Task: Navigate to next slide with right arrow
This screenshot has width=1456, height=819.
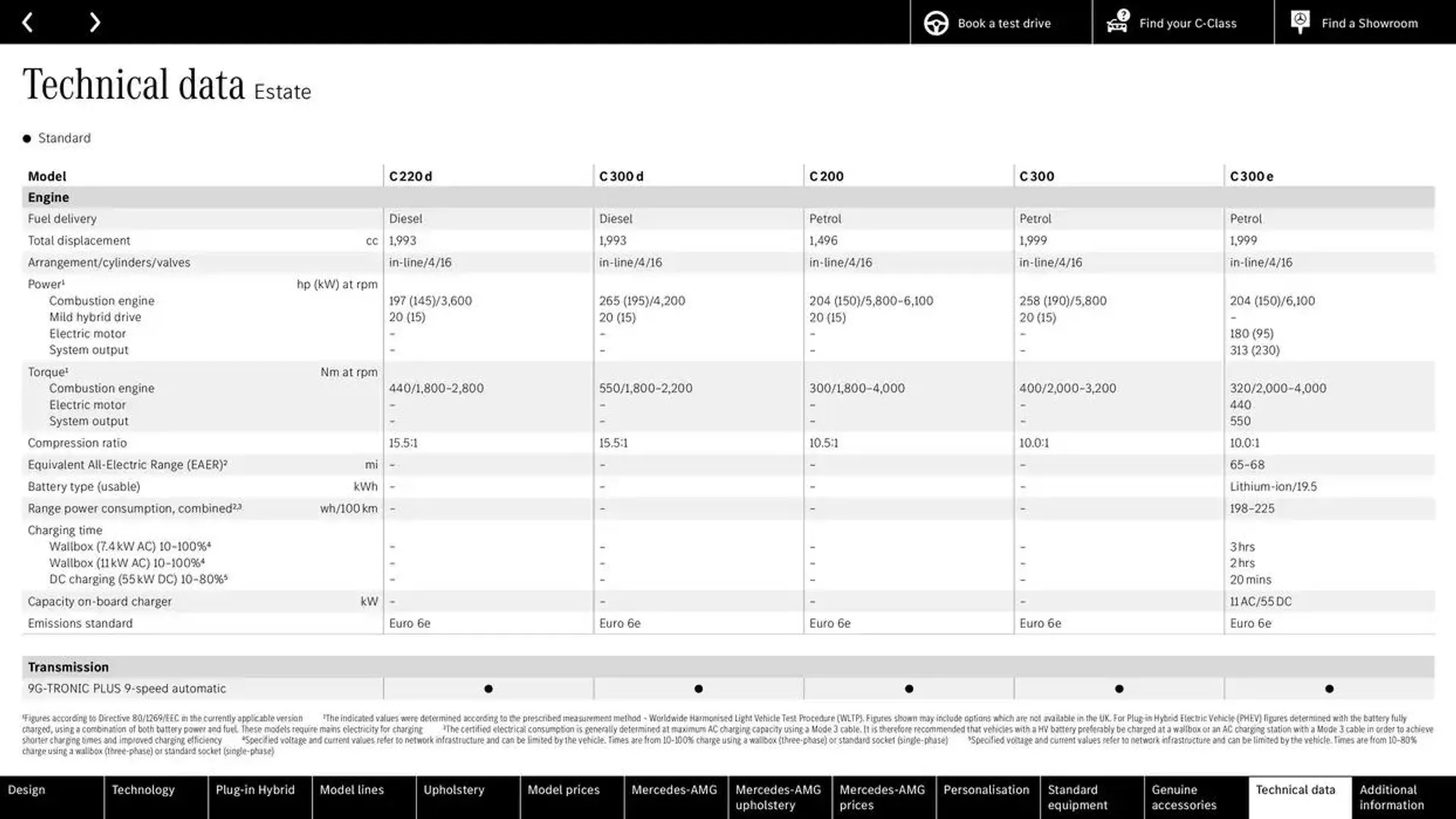Action: pos(95,22)
